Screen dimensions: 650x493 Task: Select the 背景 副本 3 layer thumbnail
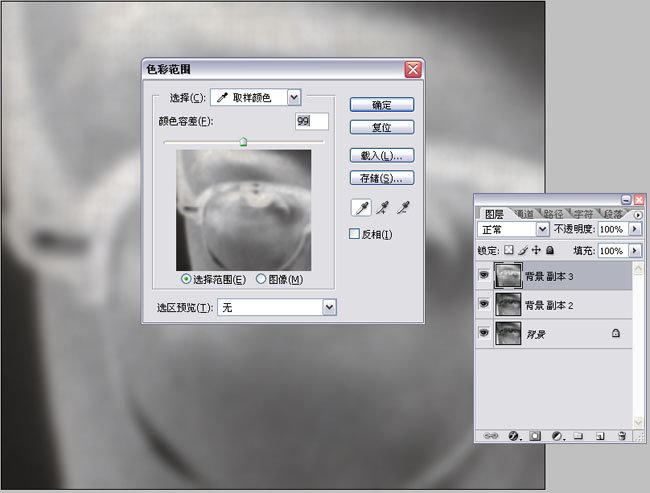point(508,275)
